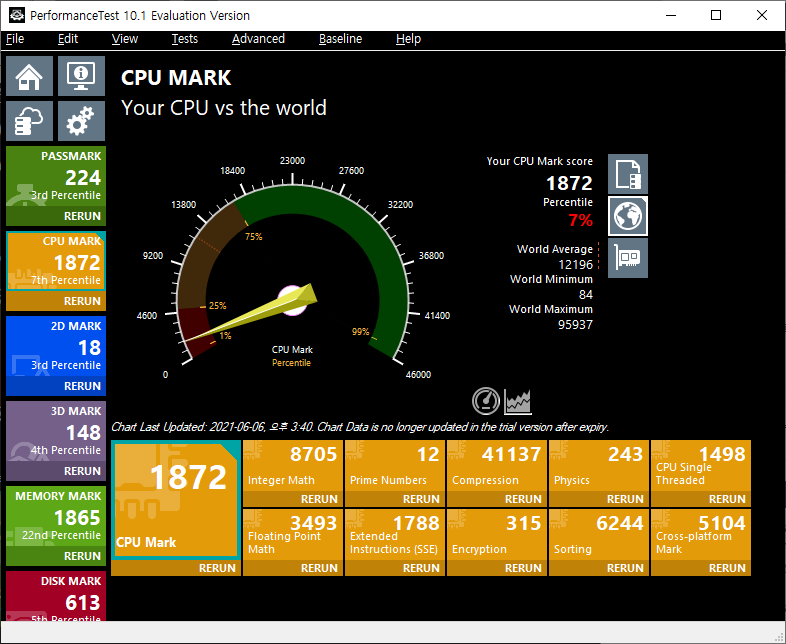Screen dimensions: 786x644
Task: Rerun the Extended Instructions (SSE) test
Action: [x=395, y=568]
